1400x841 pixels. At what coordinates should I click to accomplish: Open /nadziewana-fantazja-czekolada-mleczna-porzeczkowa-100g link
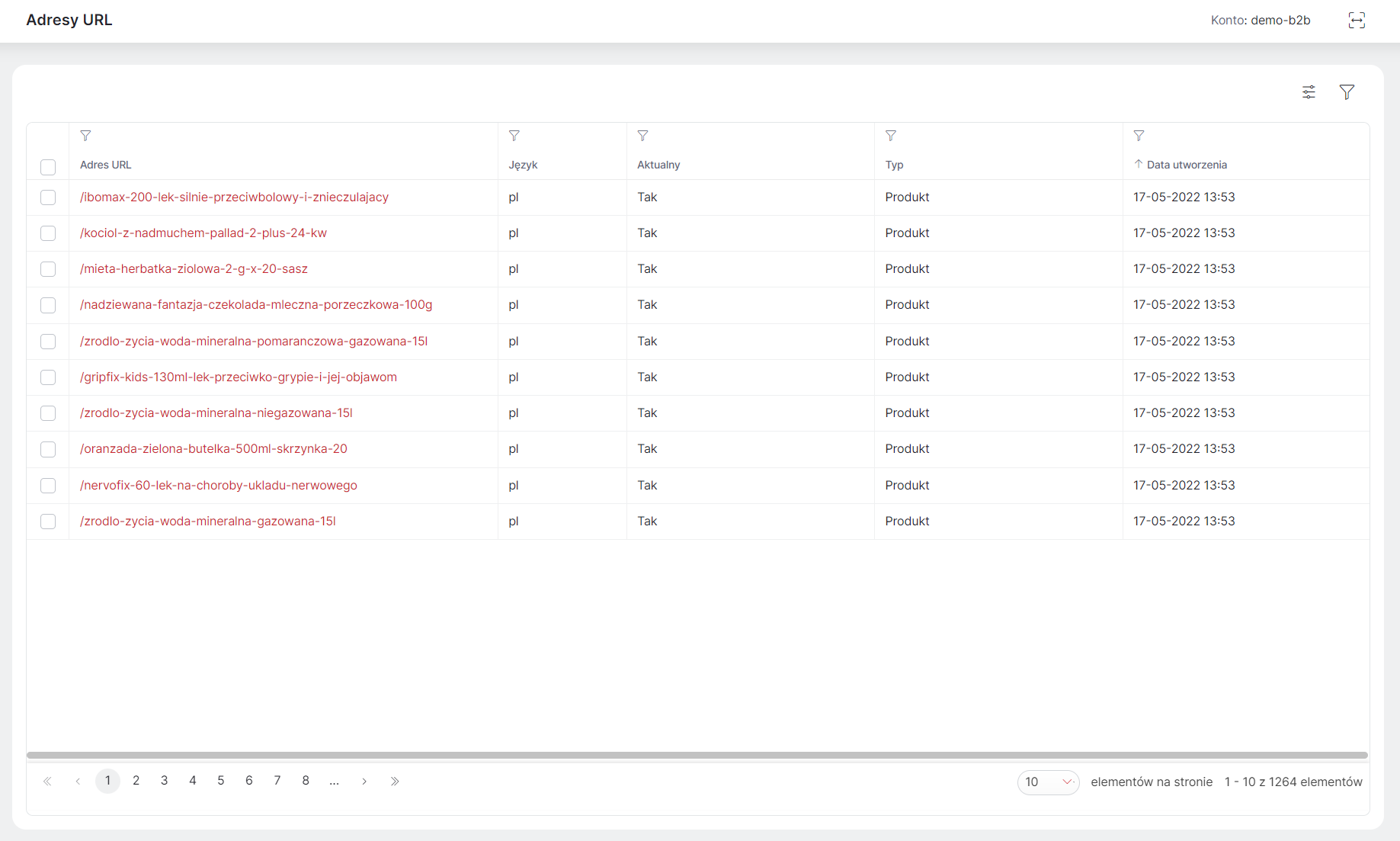pos(256,304)
